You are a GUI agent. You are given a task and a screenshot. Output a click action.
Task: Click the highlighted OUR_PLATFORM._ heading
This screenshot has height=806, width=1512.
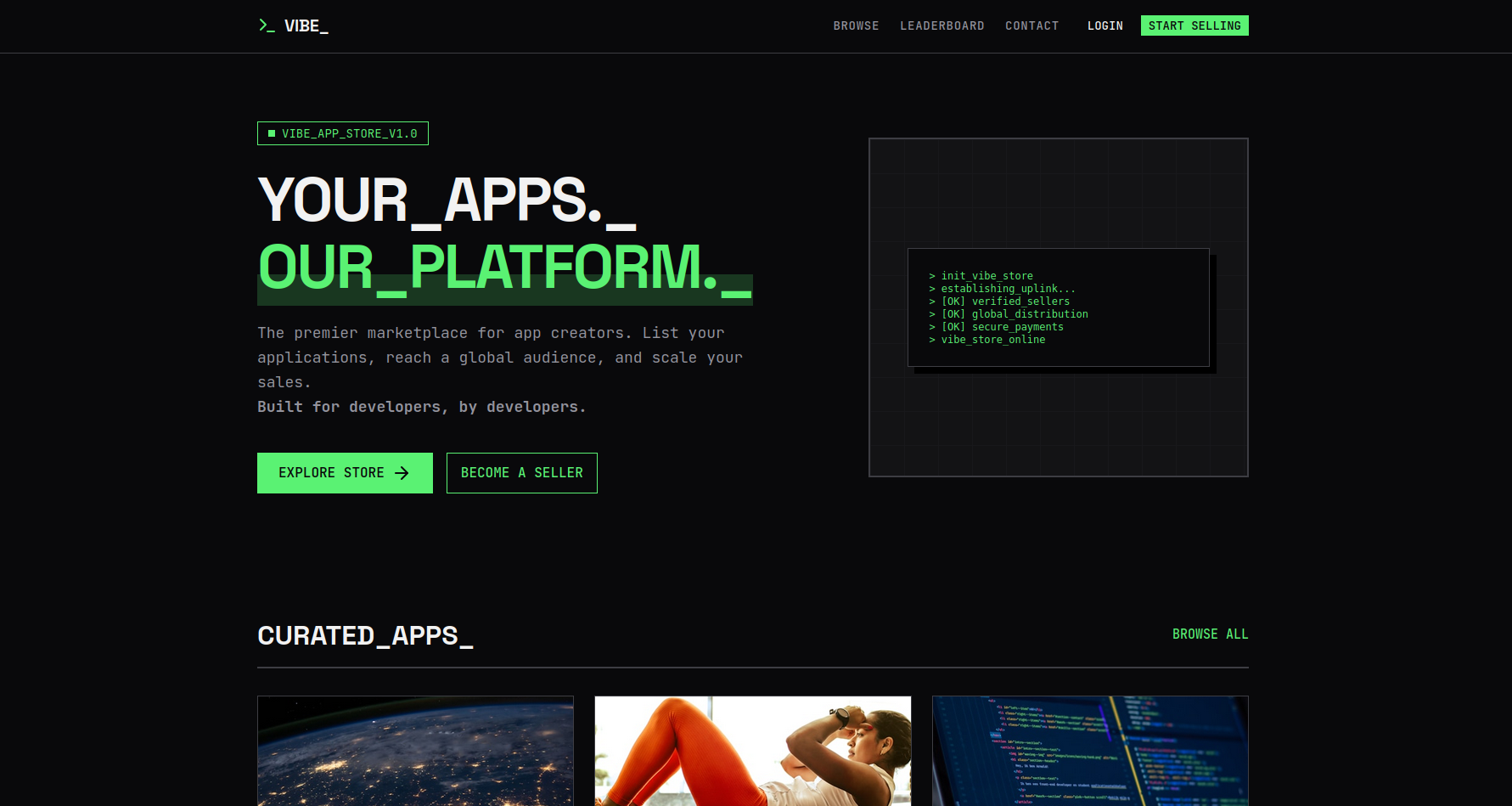coord(504,270)
